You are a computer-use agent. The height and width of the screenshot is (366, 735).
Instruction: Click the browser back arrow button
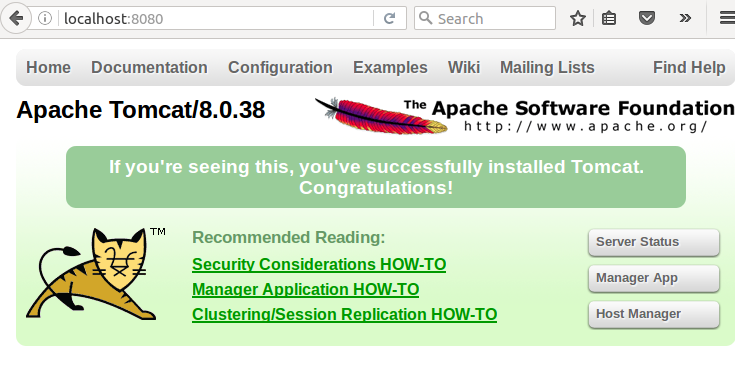(16, 18)
